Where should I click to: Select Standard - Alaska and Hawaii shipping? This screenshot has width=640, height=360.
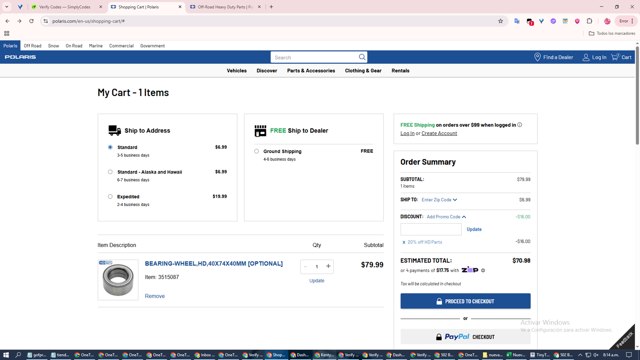[110, 172]
